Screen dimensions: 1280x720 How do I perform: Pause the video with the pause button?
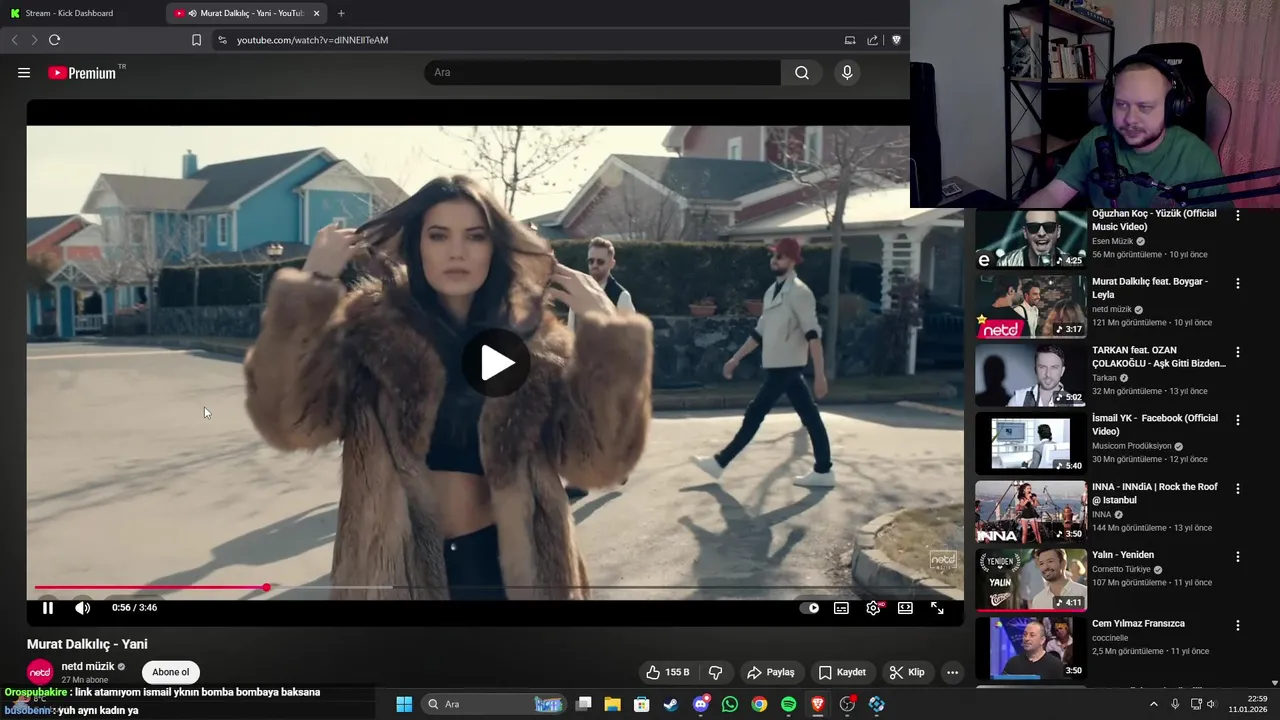[47, 607]
